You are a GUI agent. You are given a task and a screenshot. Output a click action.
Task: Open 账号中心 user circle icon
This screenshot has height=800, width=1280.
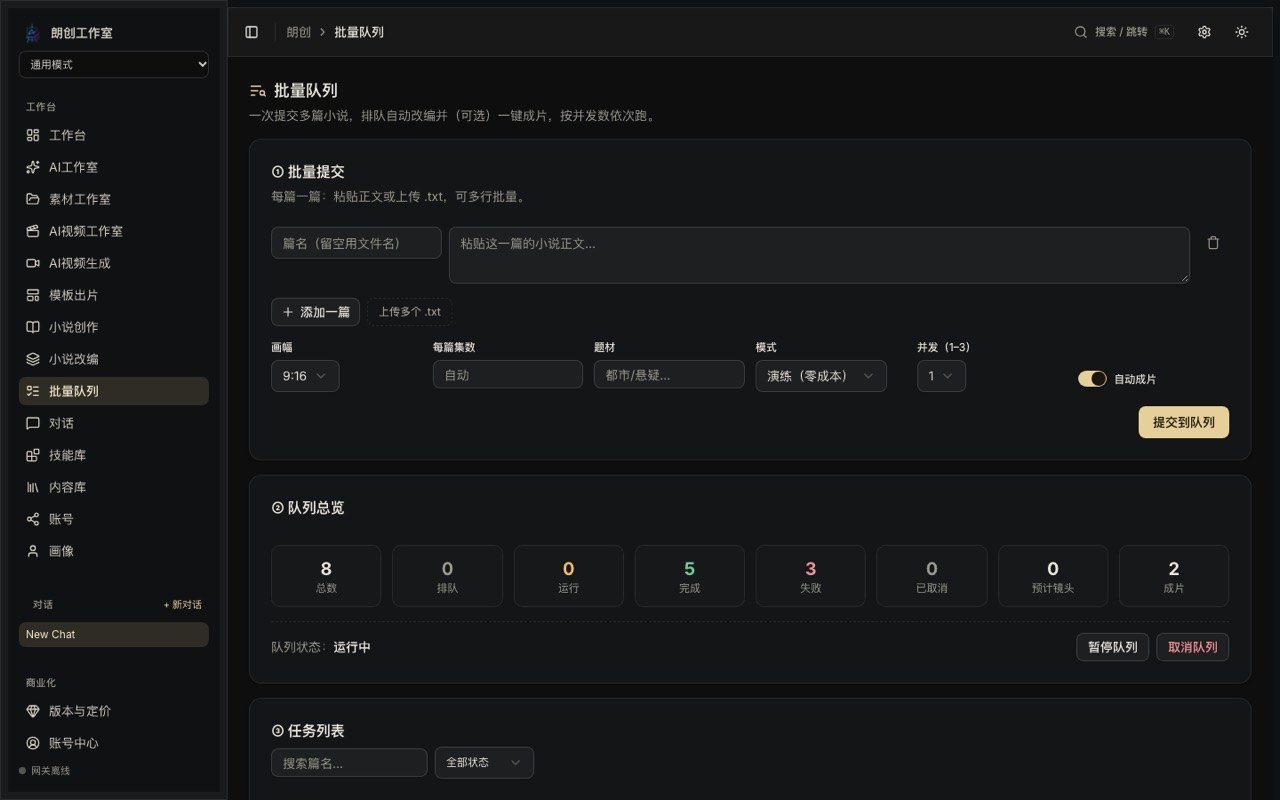pos(33,743)
